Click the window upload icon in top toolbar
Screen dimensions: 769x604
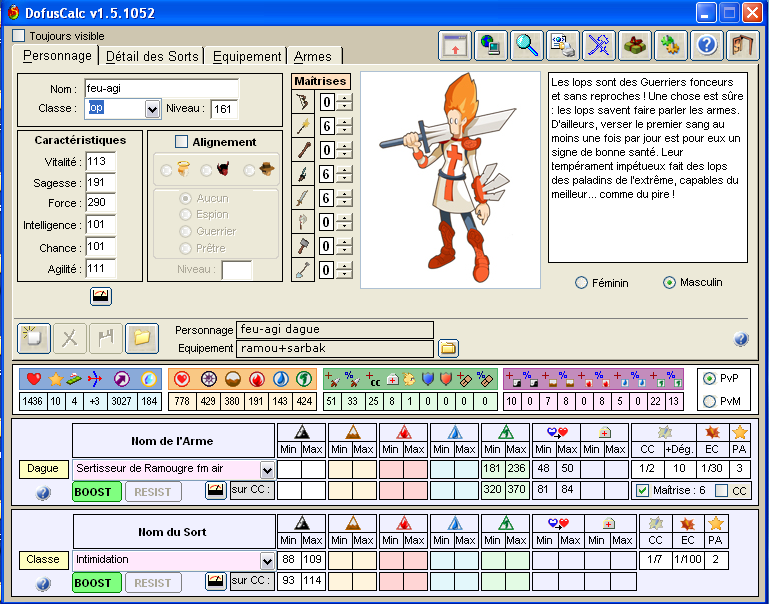455,46
